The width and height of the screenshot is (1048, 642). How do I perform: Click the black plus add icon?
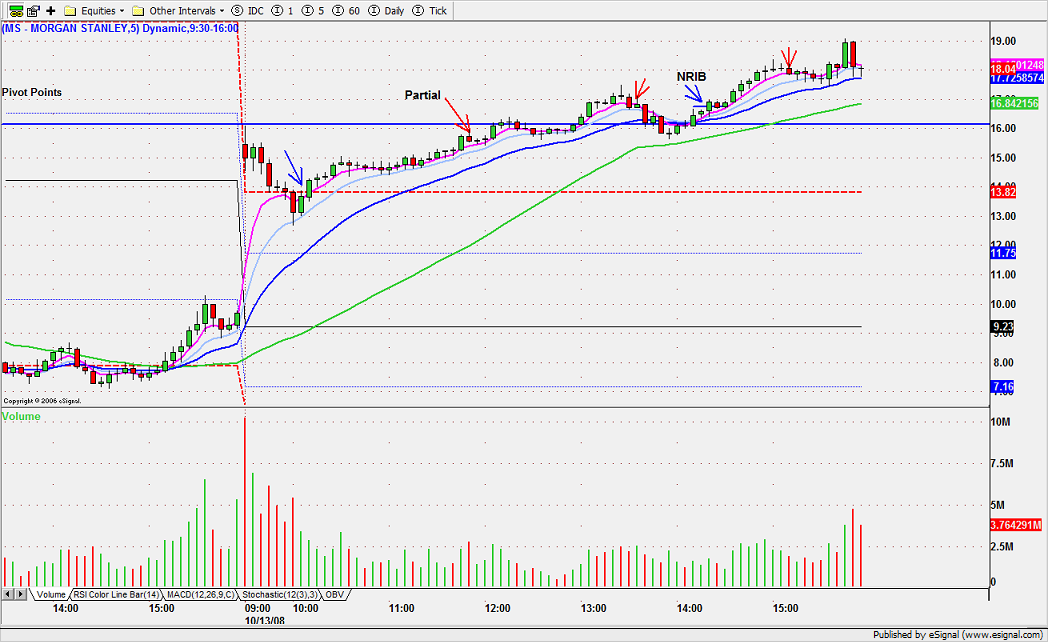(x=51, y=11)
